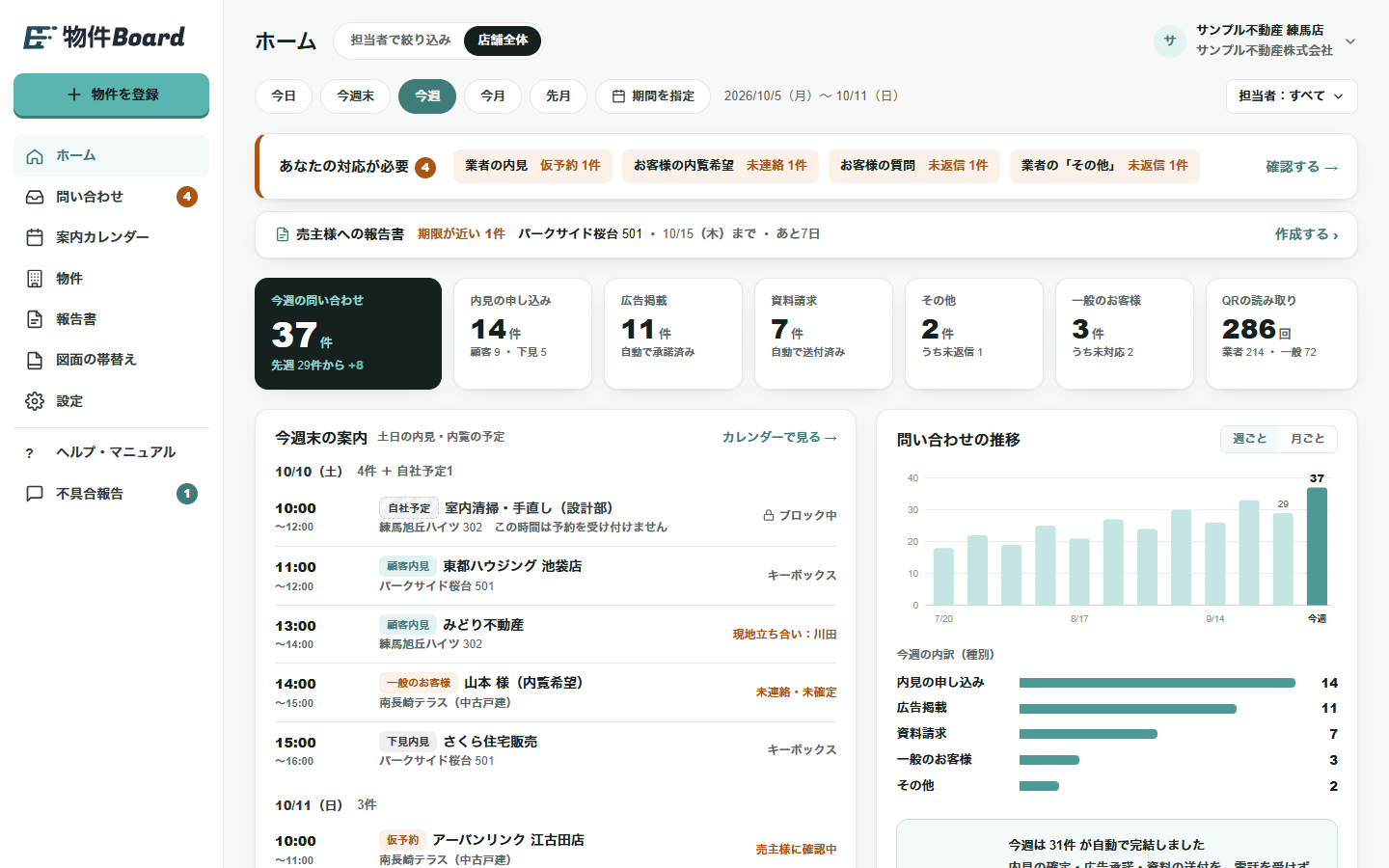Select the 報告書 document icon
Image resolution: width=1389 pixels, height=868 pixels.
click(35, 319)
